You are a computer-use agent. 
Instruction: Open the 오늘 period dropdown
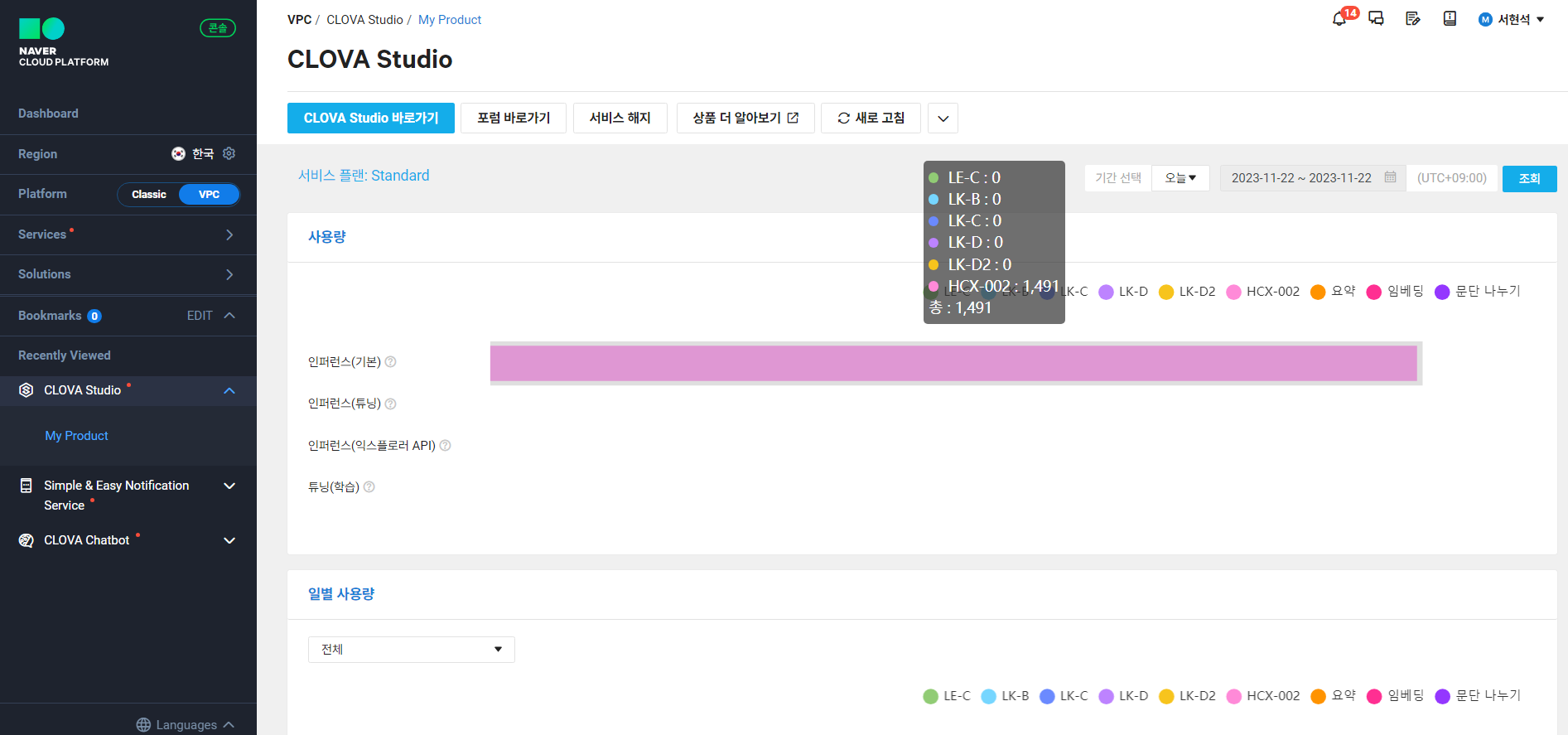coord(1180,178)
